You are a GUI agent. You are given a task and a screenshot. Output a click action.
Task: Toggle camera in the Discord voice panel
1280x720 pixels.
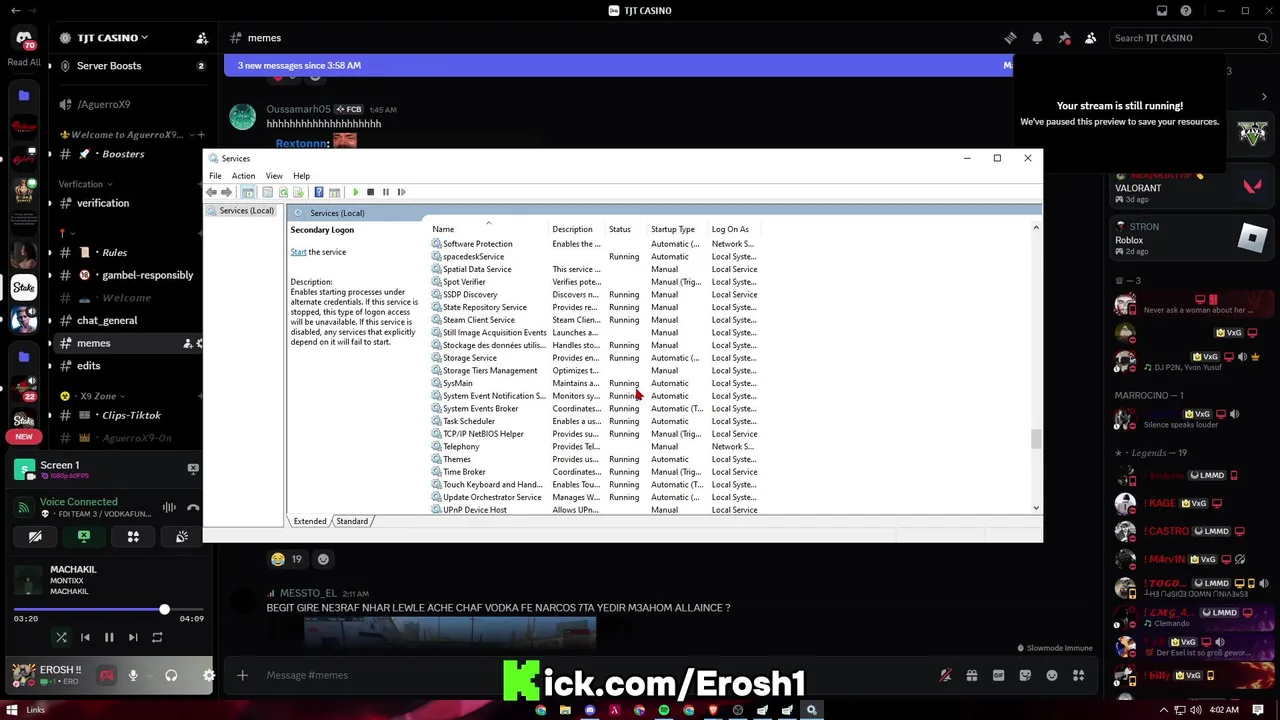pos(35,537)
